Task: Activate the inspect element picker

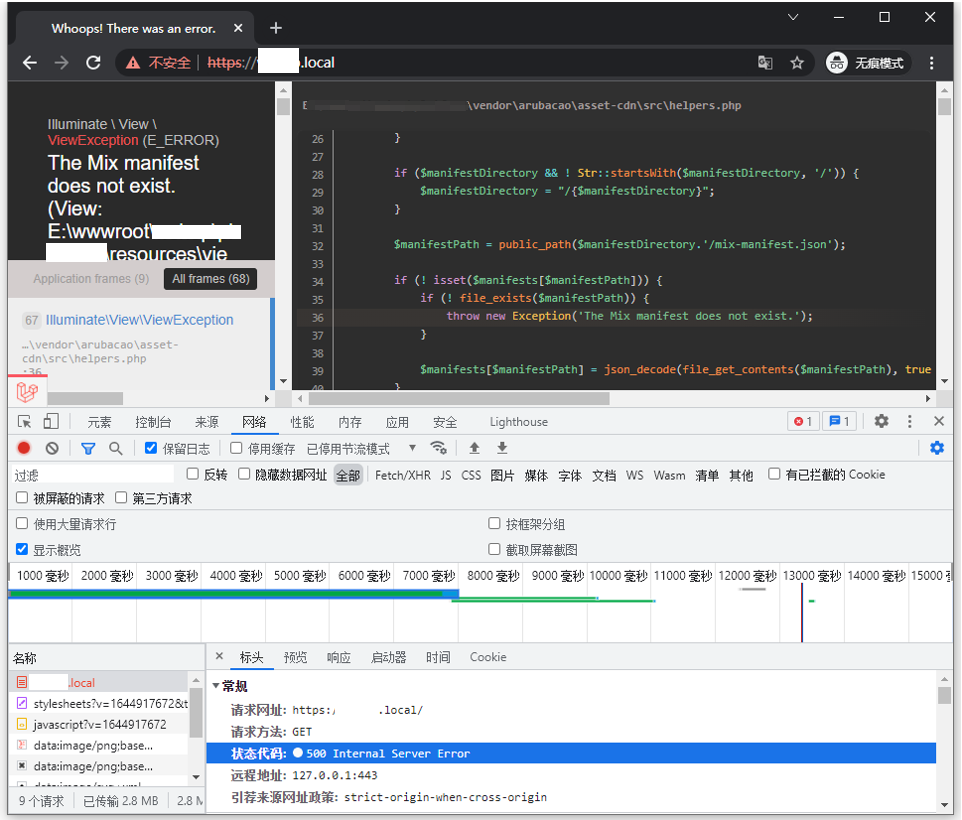Action: pos(25,422)
